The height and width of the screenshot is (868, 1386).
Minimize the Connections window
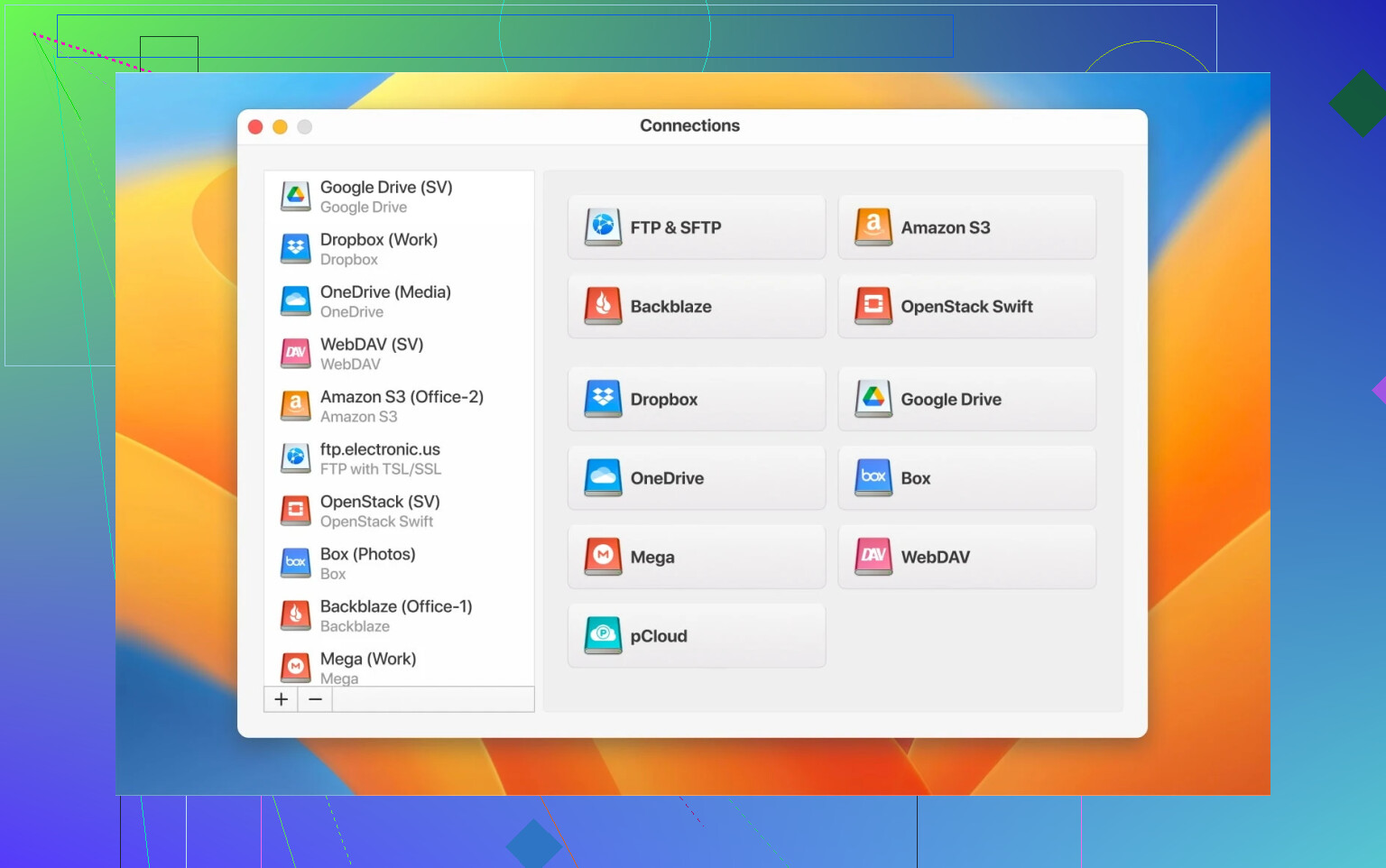280,127
